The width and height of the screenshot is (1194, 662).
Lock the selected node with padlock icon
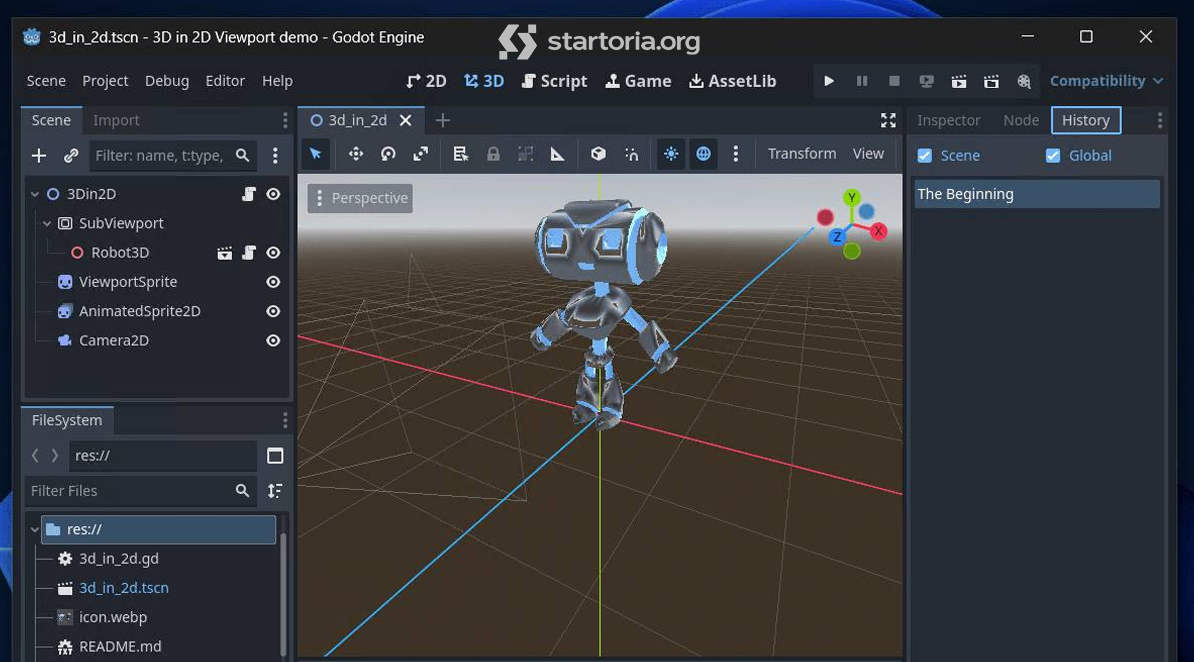pos(493,154)
